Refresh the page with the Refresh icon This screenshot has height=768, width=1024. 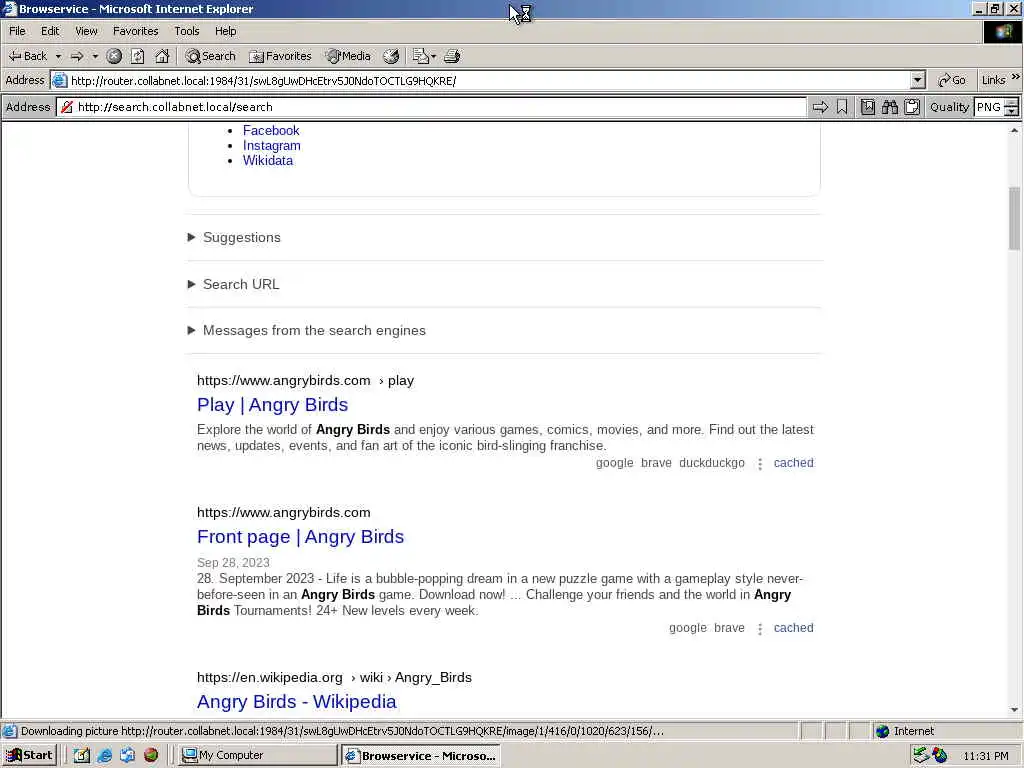pyautogui.click(x=138, y=56)
